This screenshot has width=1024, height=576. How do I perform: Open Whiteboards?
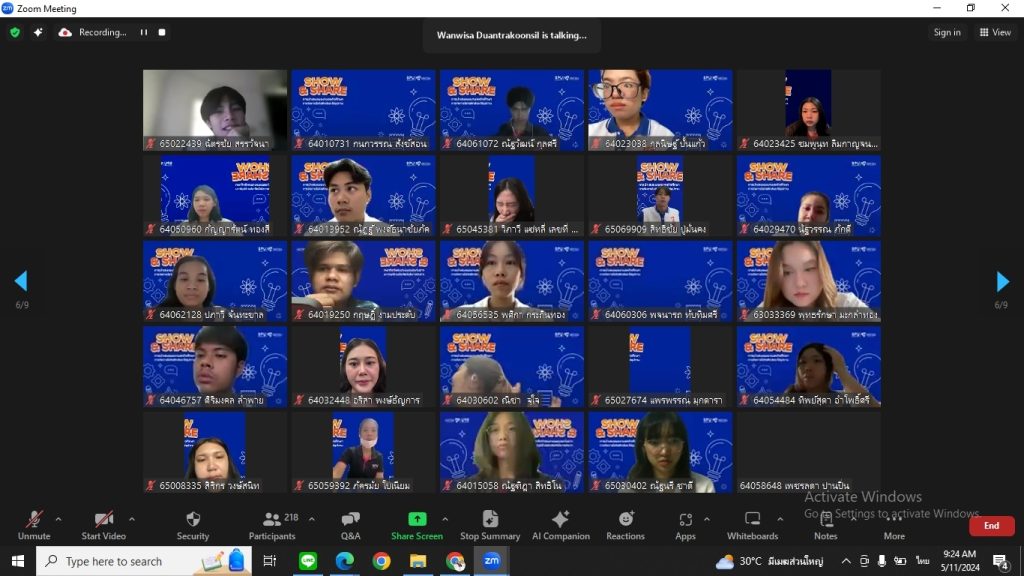click(x=752, y=526)
